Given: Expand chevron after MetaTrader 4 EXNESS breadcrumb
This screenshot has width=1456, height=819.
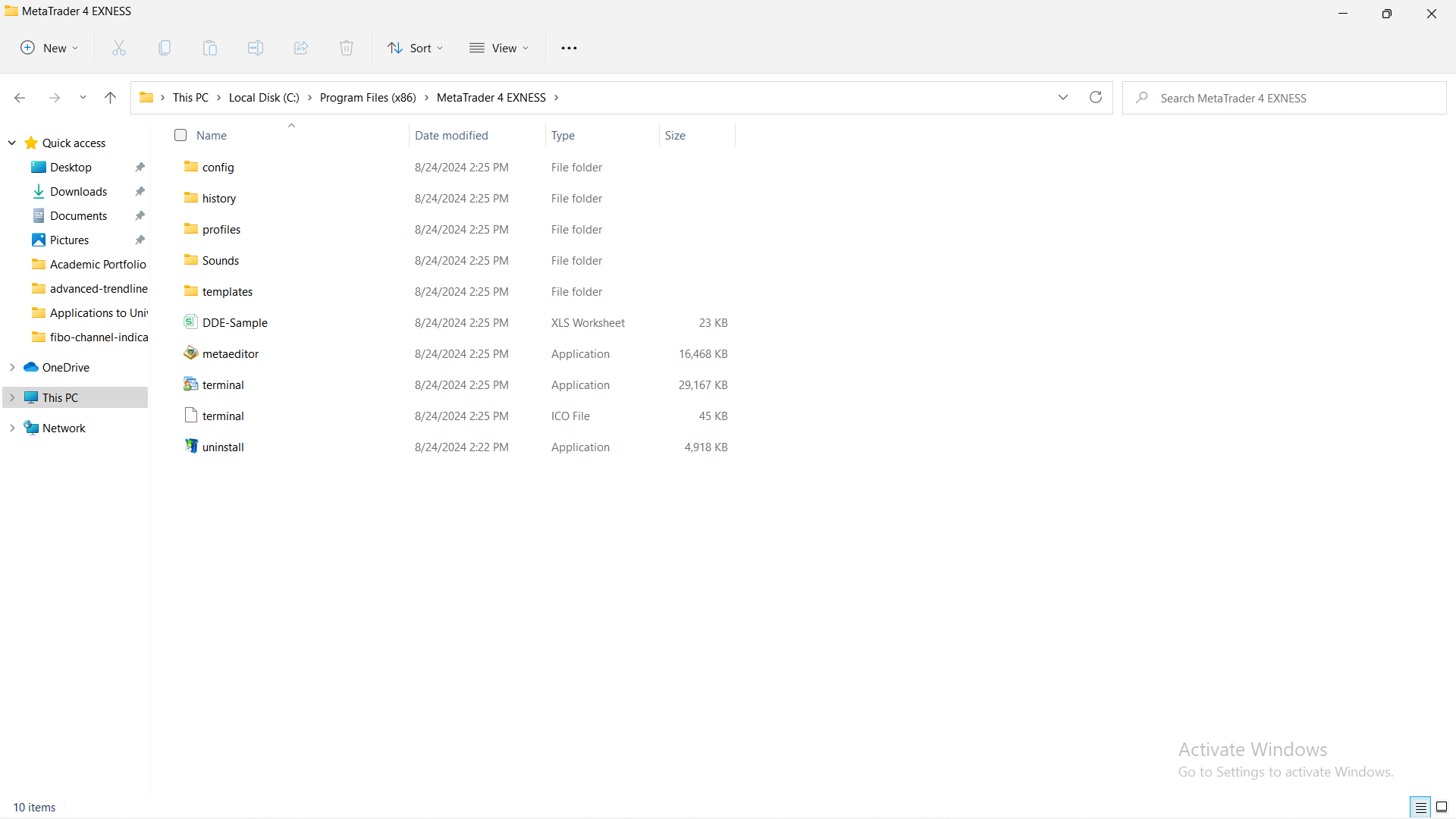Looking at the screenshot, I should click(x=556, y=98).
